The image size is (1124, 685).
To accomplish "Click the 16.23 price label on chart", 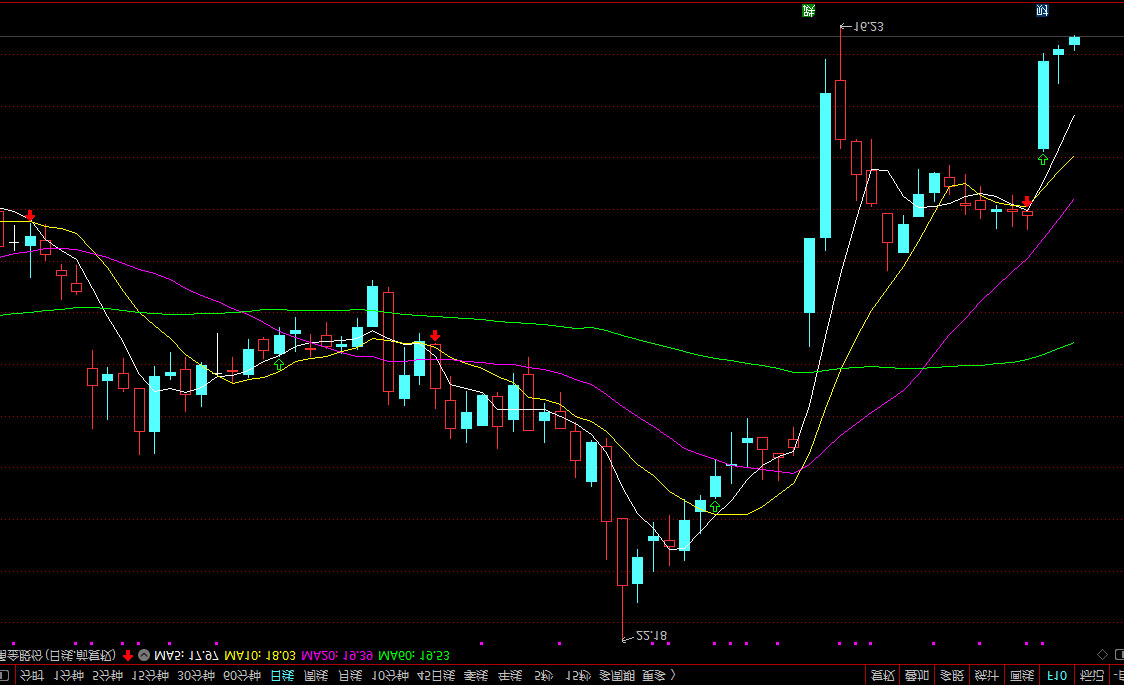I will [x=868, y=27].
